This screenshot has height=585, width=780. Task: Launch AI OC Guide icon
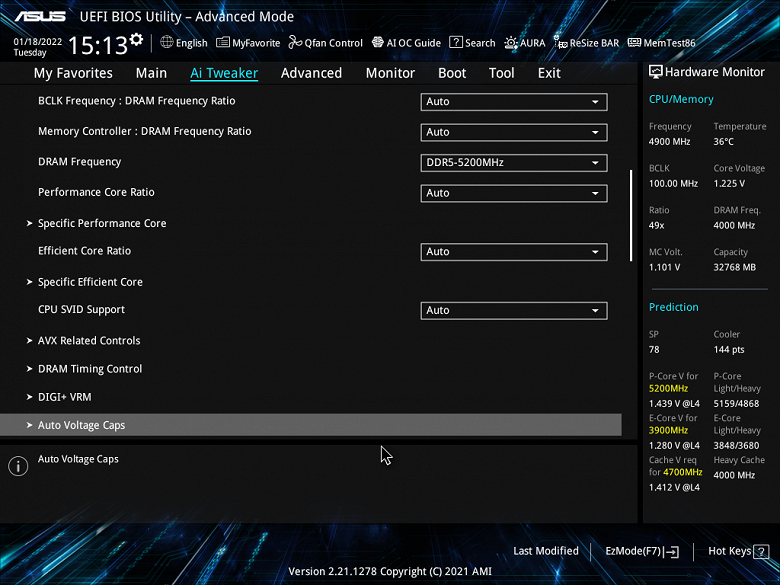click(378, 43)
